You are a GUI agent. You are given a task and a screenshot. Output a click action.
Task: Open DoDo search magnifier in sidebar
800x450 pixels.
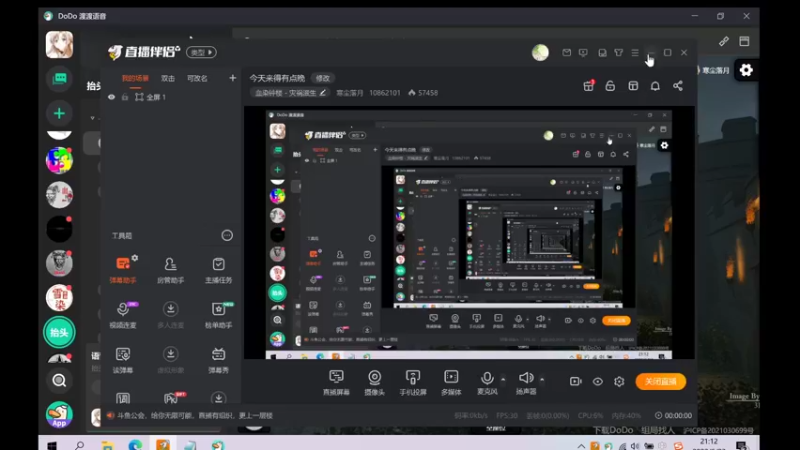point(59,381)
